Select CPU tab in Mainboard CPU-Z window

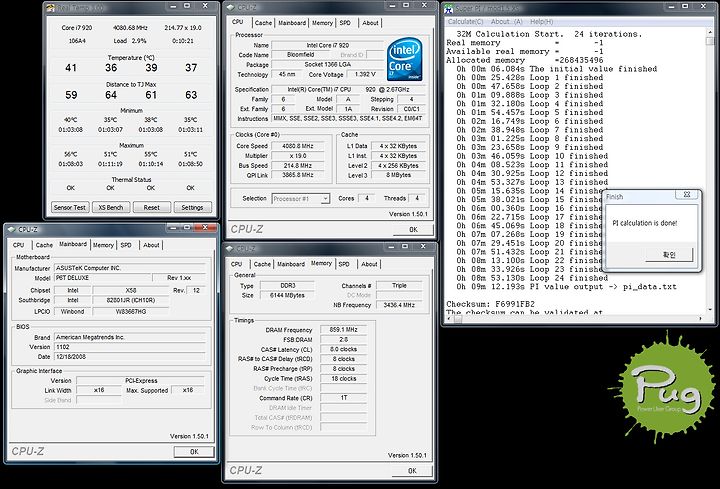pyautogui.click(x=18, y=245)
